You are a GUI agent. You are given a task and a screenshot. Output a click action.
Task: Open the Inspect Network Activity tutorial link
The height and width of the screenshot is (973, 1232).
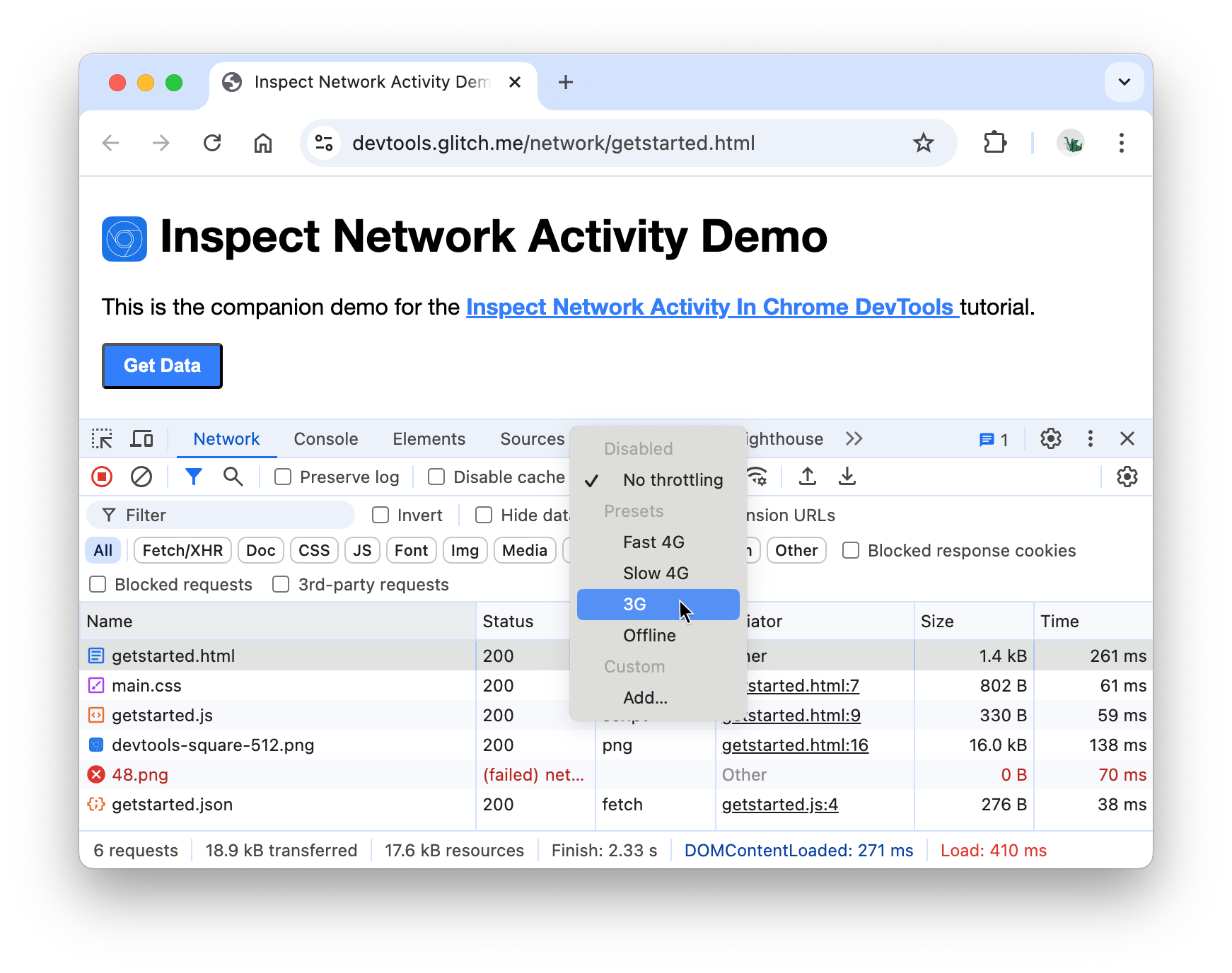coord(711,308)
